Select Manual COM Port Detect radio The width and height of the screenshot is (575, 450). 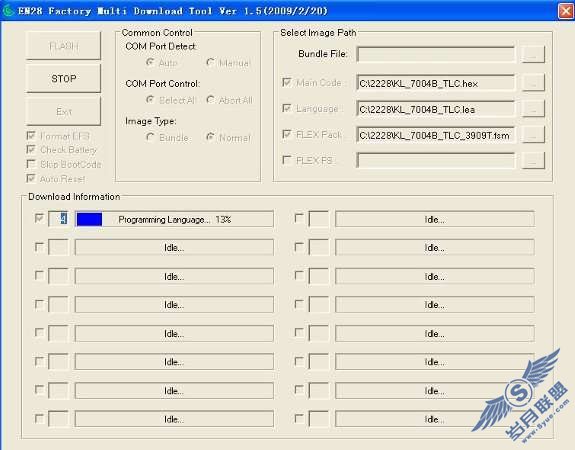pyautogui.click(x=210, y=62)
